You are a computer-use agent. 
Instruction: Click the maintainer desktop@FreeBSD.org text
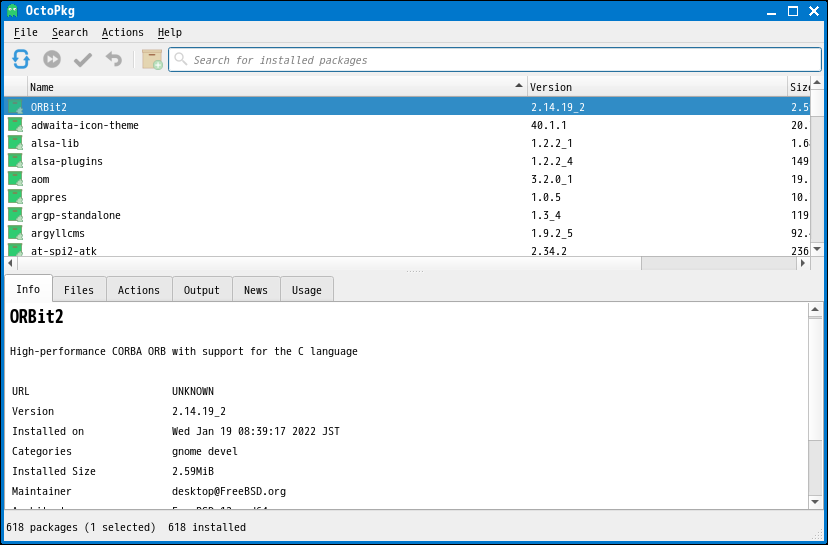coord(229,491)
